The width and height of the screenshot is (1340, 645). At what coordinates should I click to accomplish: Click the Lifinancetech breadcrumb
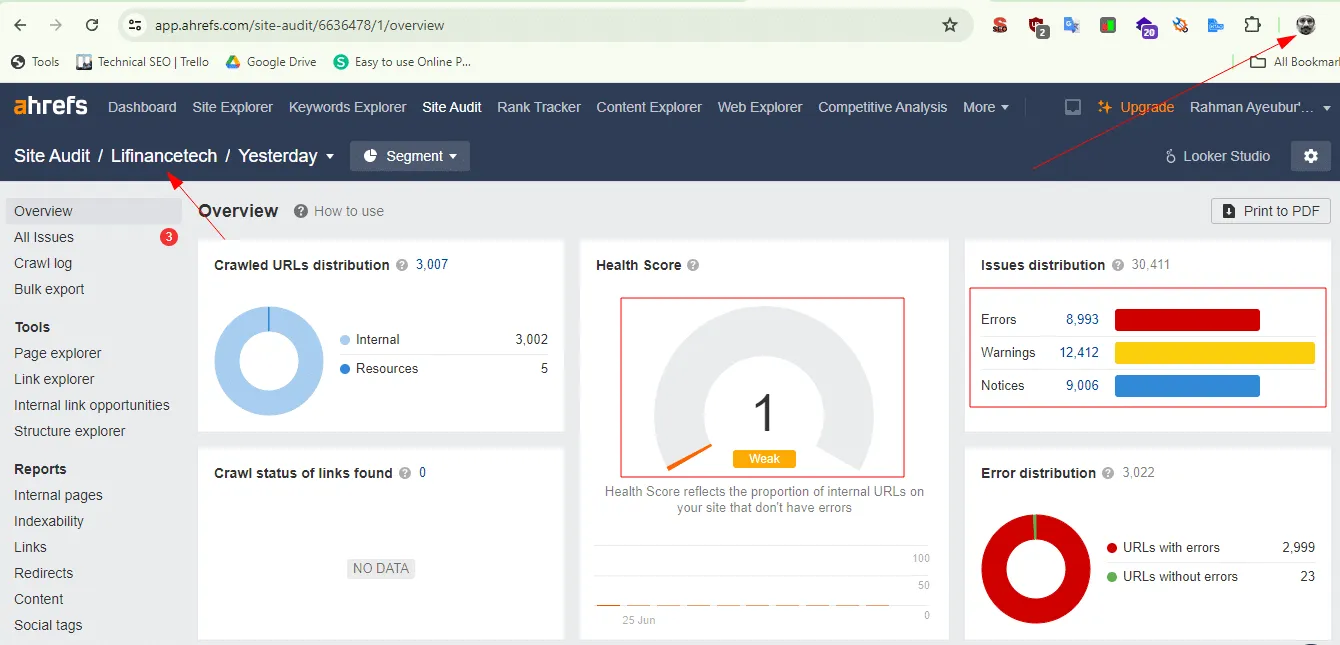point(164,156)
